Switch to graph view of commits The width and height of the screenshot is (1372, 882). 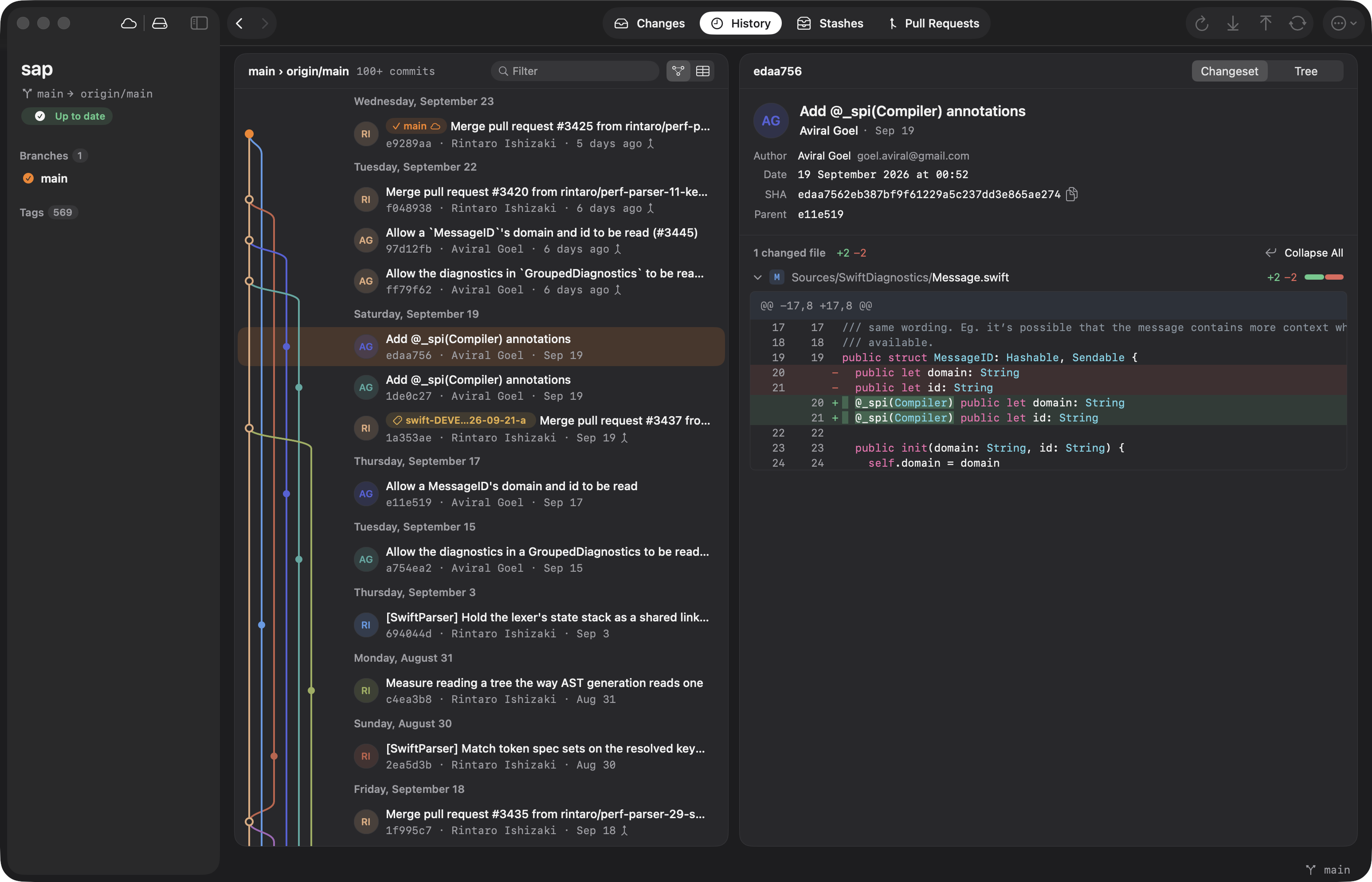(x=678, y=71)
